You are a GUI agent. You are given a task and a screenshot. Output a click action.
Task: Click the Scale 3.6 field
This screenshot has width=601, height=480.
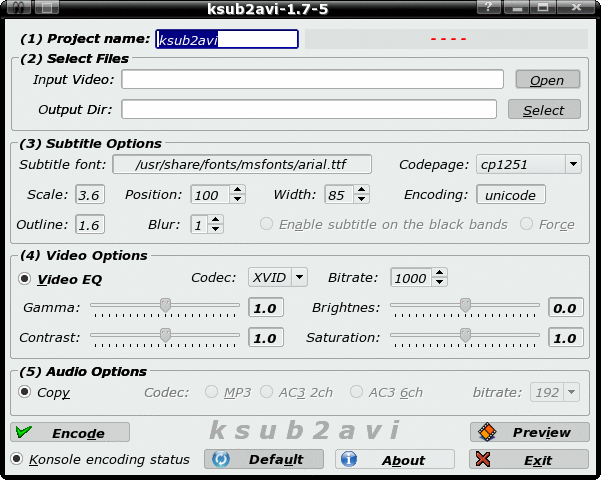click(90, 194)
